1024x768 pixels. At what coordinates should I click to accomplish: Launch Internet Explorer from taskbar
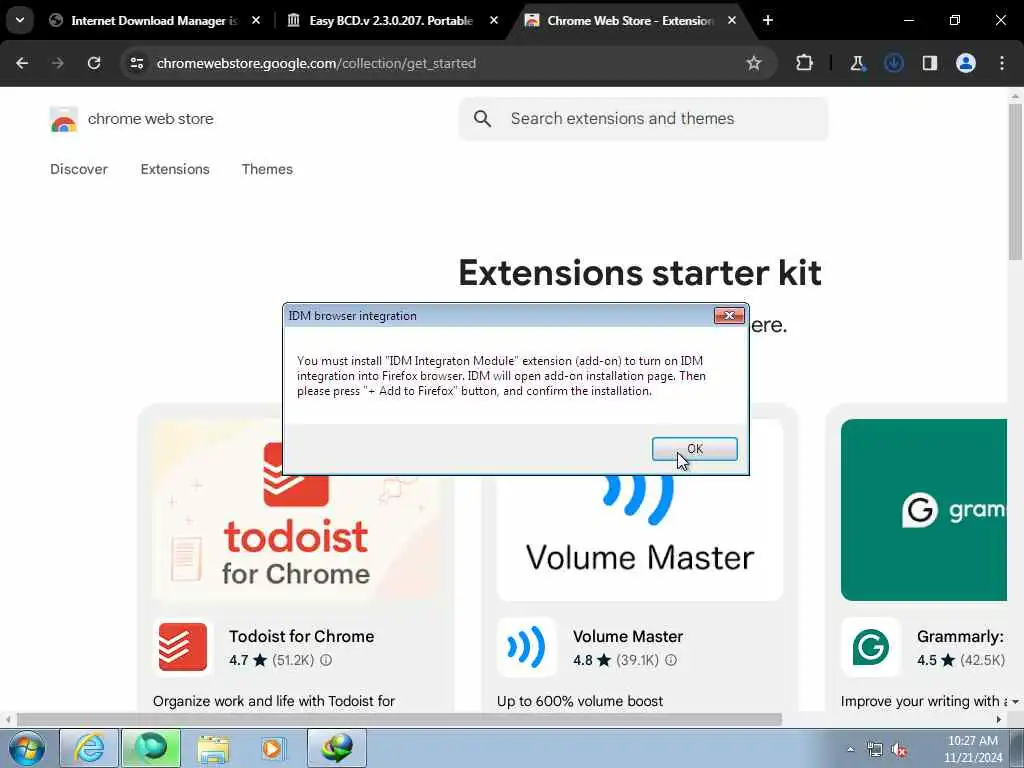click(x=89, y=748)
